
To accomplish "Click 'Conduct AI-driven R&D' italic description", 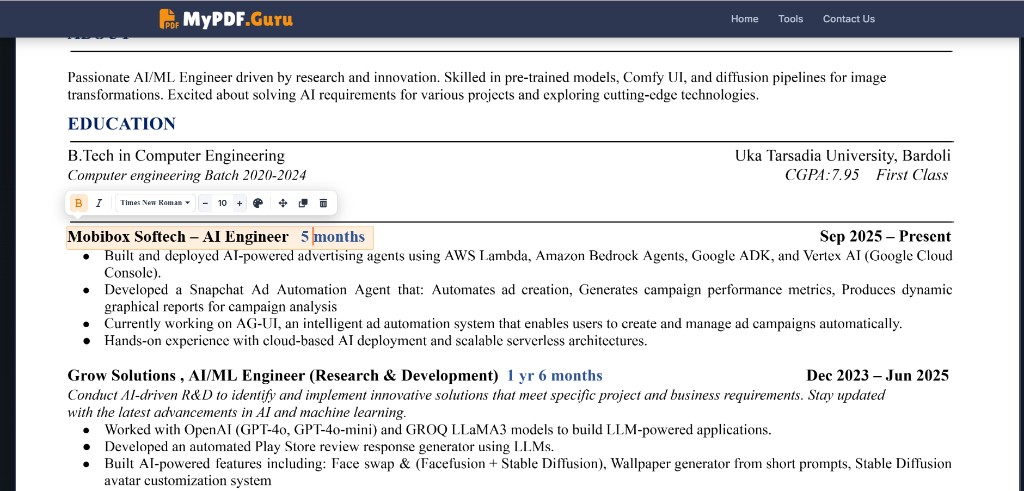I will click(x=477, y=404).
